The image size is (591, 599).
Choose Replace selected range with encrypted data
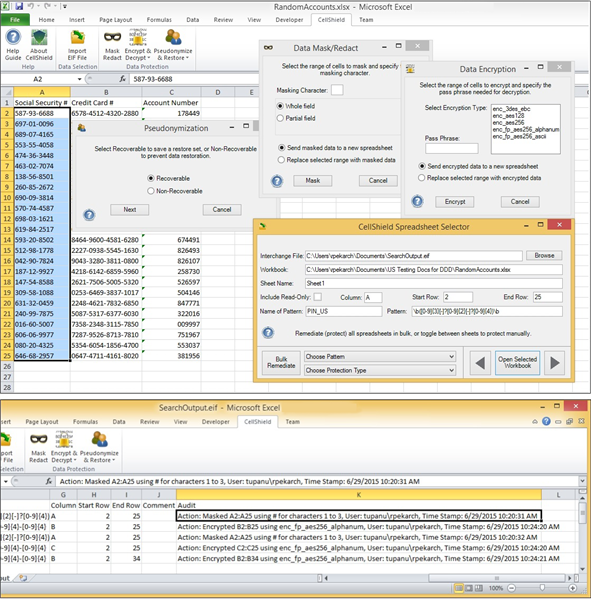[x=422, y=178]
